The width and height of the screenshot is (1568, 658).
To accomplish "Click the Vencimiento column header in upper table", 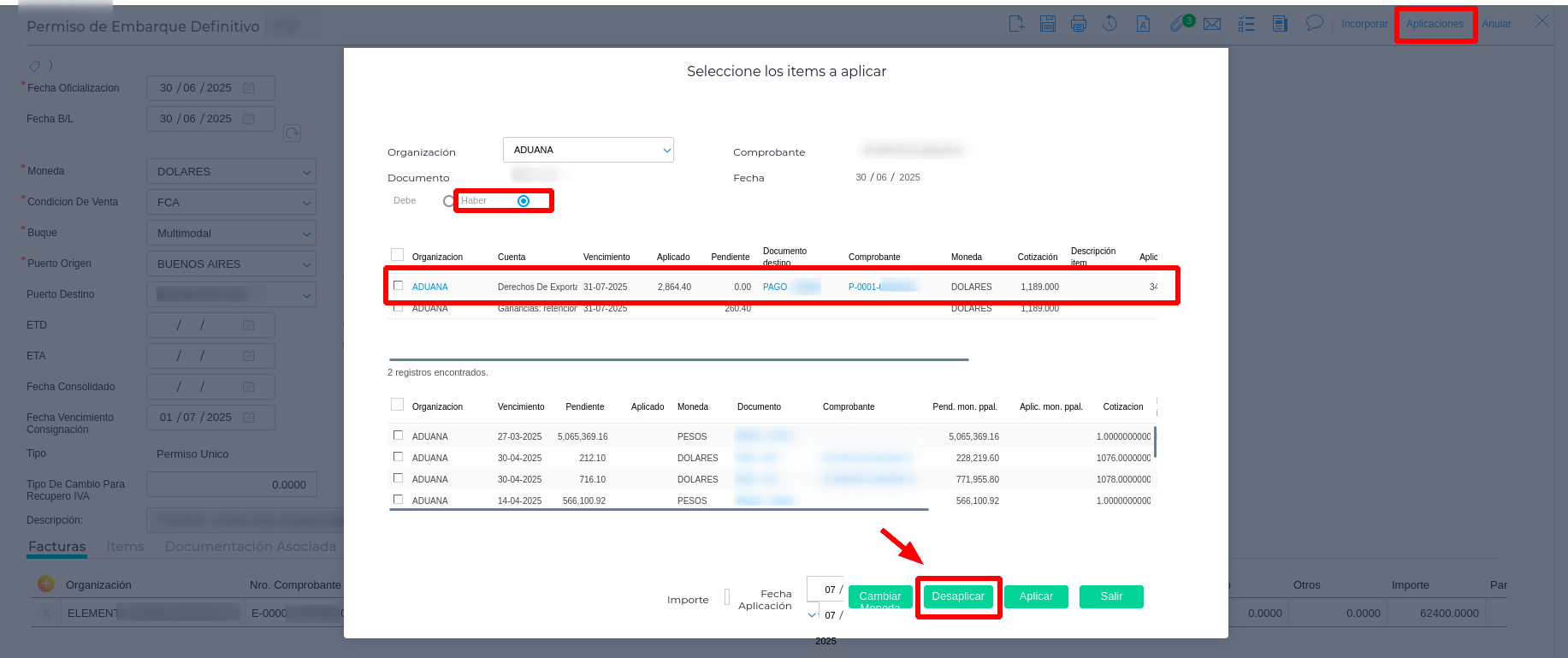I will (x=606, y=257).
